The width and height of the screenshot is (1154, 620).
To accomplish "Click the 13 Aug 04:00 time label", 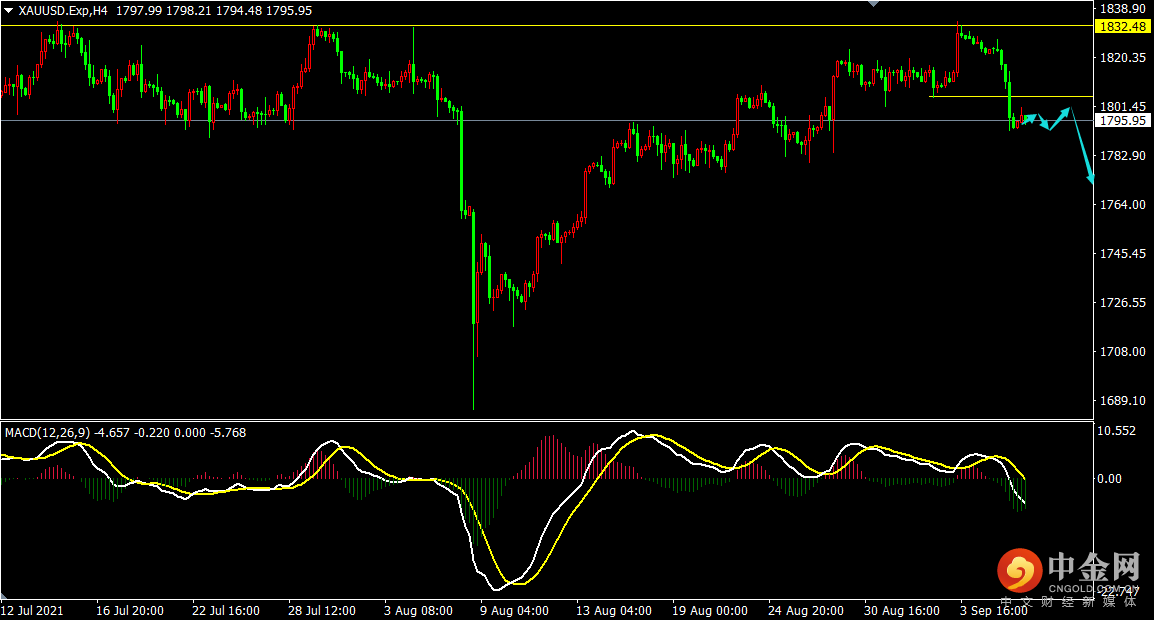I will click(613, 610).
